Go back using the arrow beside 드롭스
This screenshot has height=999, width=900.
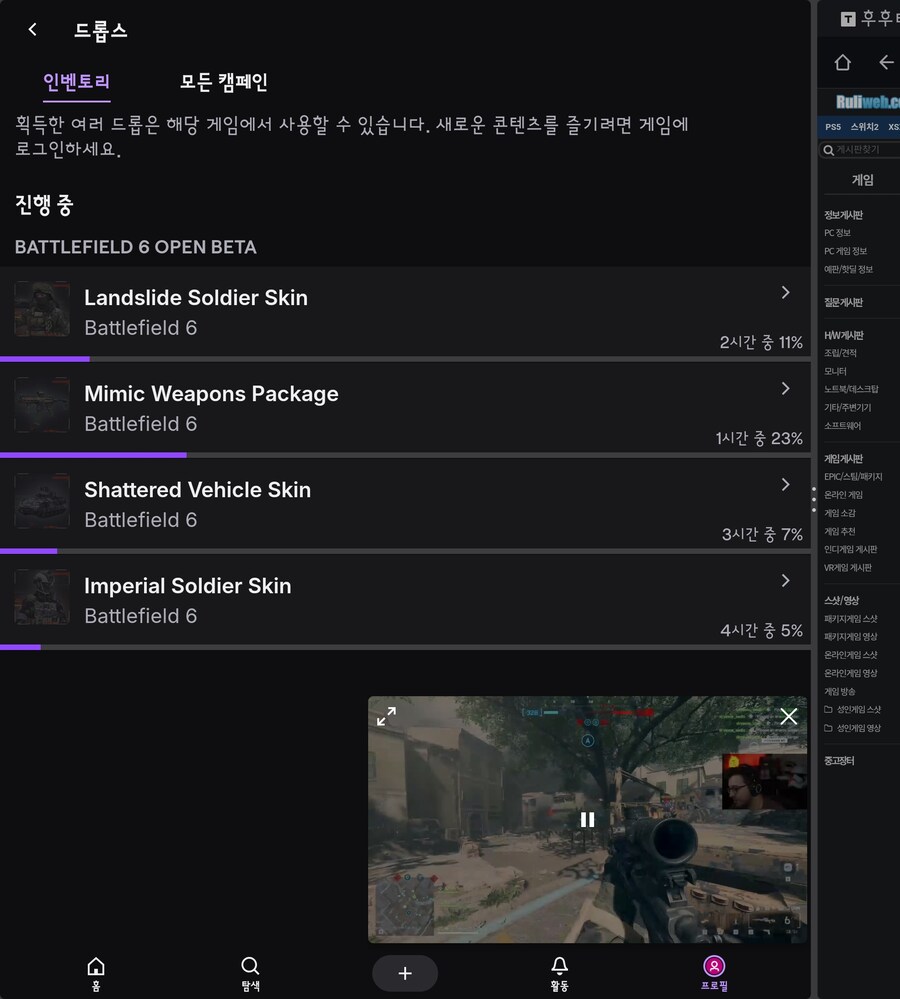coord(33,30)
